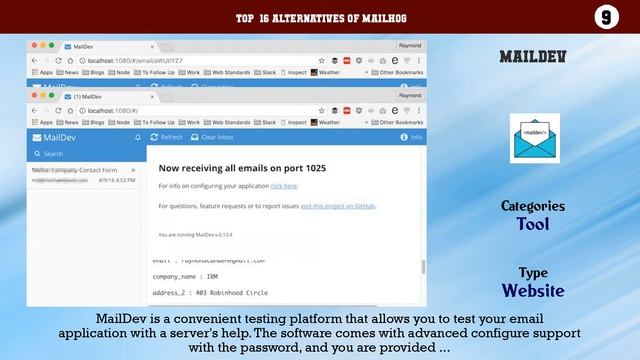The height and width of the screenshot is (360, 640).
Task: Open Web Standards folder in front window
Action: 227,122
